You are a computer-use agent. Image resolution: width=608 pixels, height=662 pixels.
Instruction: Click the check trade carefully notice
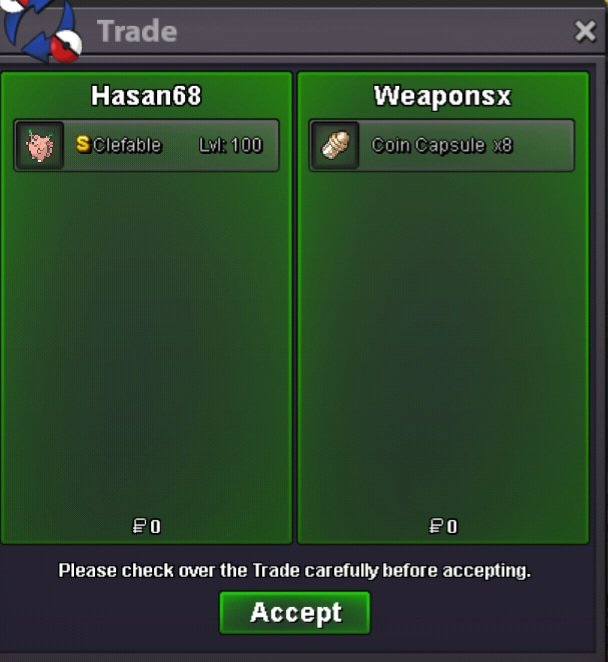(x=294, y=571)
